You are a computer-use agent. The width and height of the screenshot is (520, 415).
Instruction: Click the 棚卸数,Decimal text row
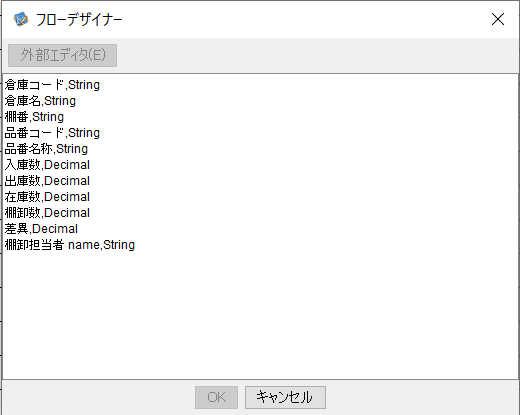(47, 213)
